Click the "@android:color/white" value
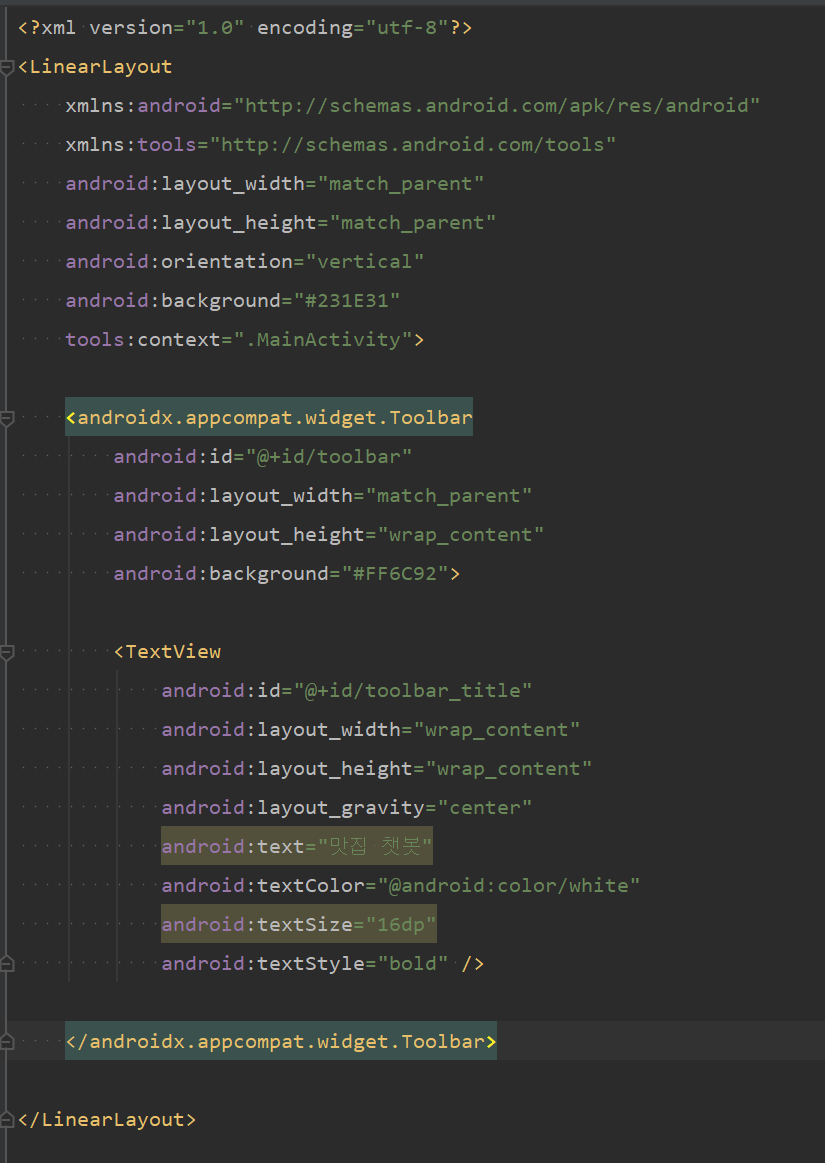 [x=508, y=886]
